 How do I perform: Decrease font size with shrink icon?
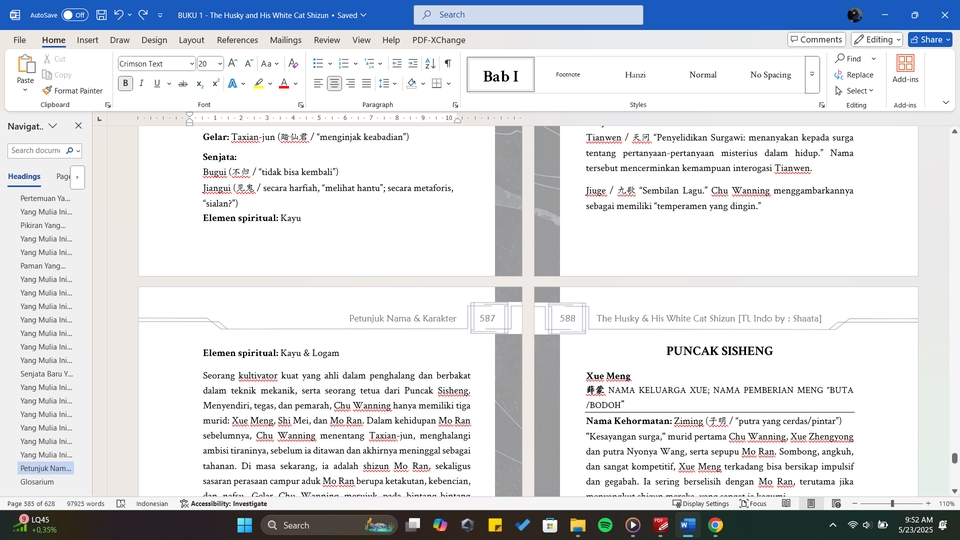[249, 63]
